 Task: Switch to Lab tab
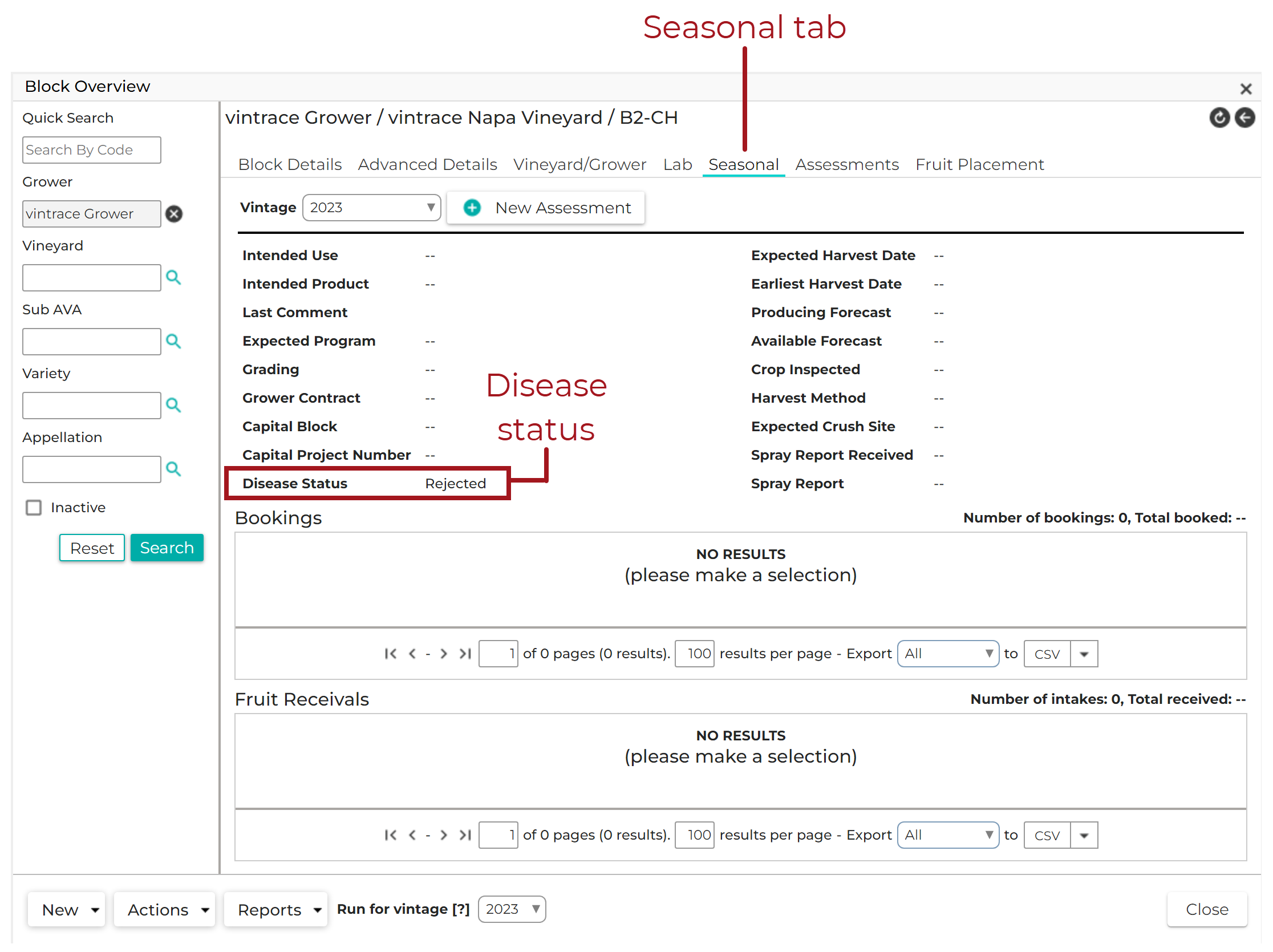[678, 165]
